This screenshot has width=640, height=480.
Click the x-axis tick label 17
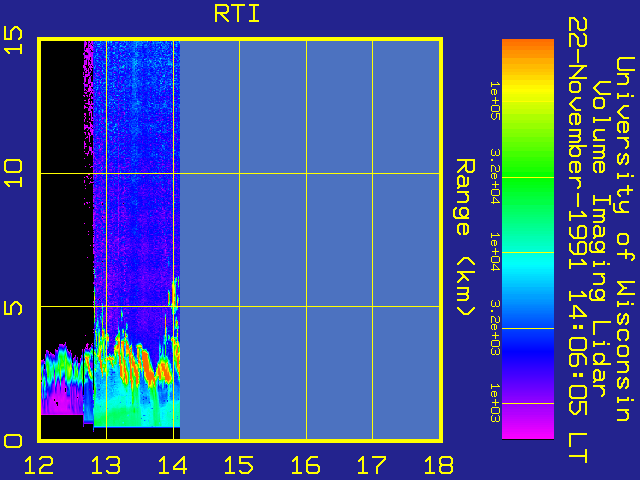372,465
